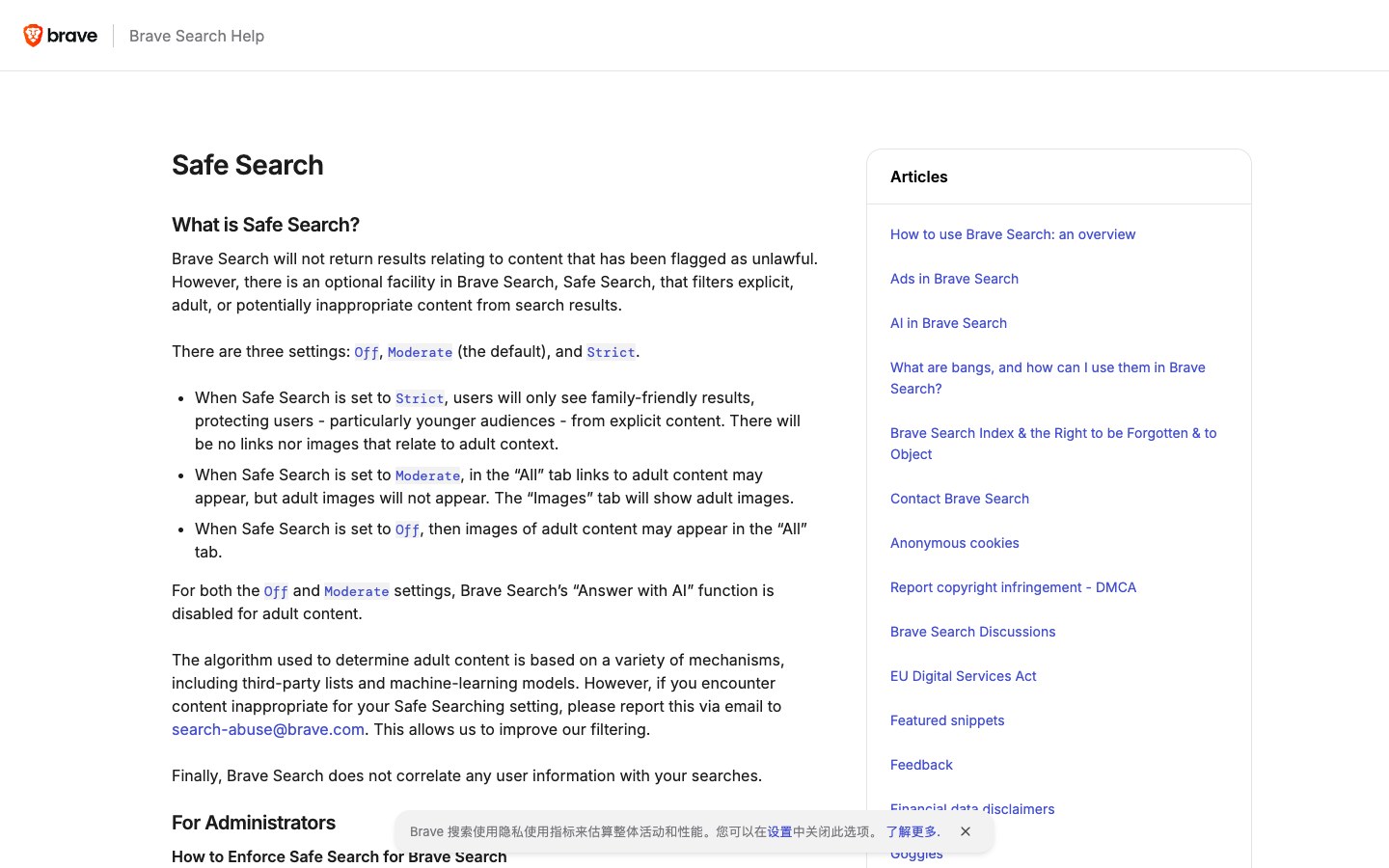
Task: Click the 'Articles' sidebar heading
Action: coord(918,176)
